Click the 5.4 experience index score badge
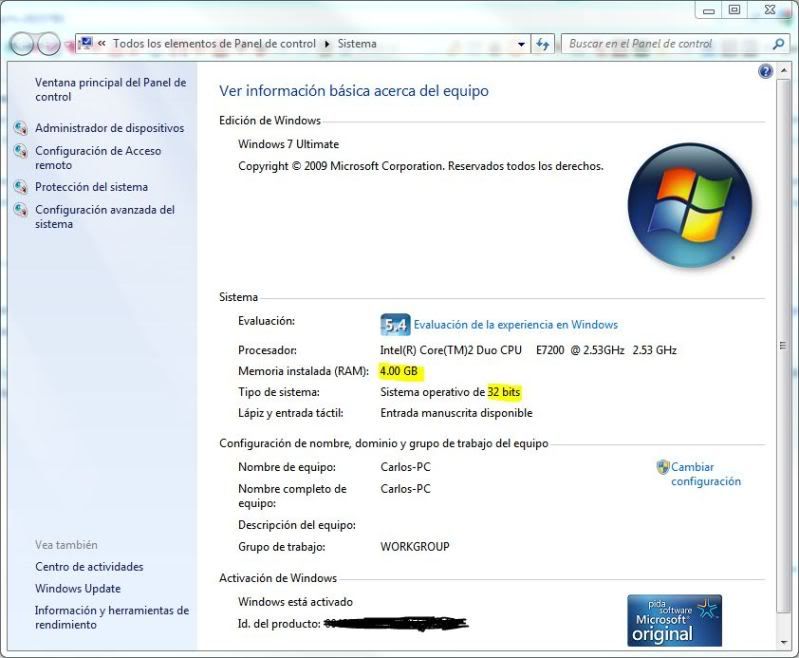This screenshot has width=799, height=658. (395, 325)
